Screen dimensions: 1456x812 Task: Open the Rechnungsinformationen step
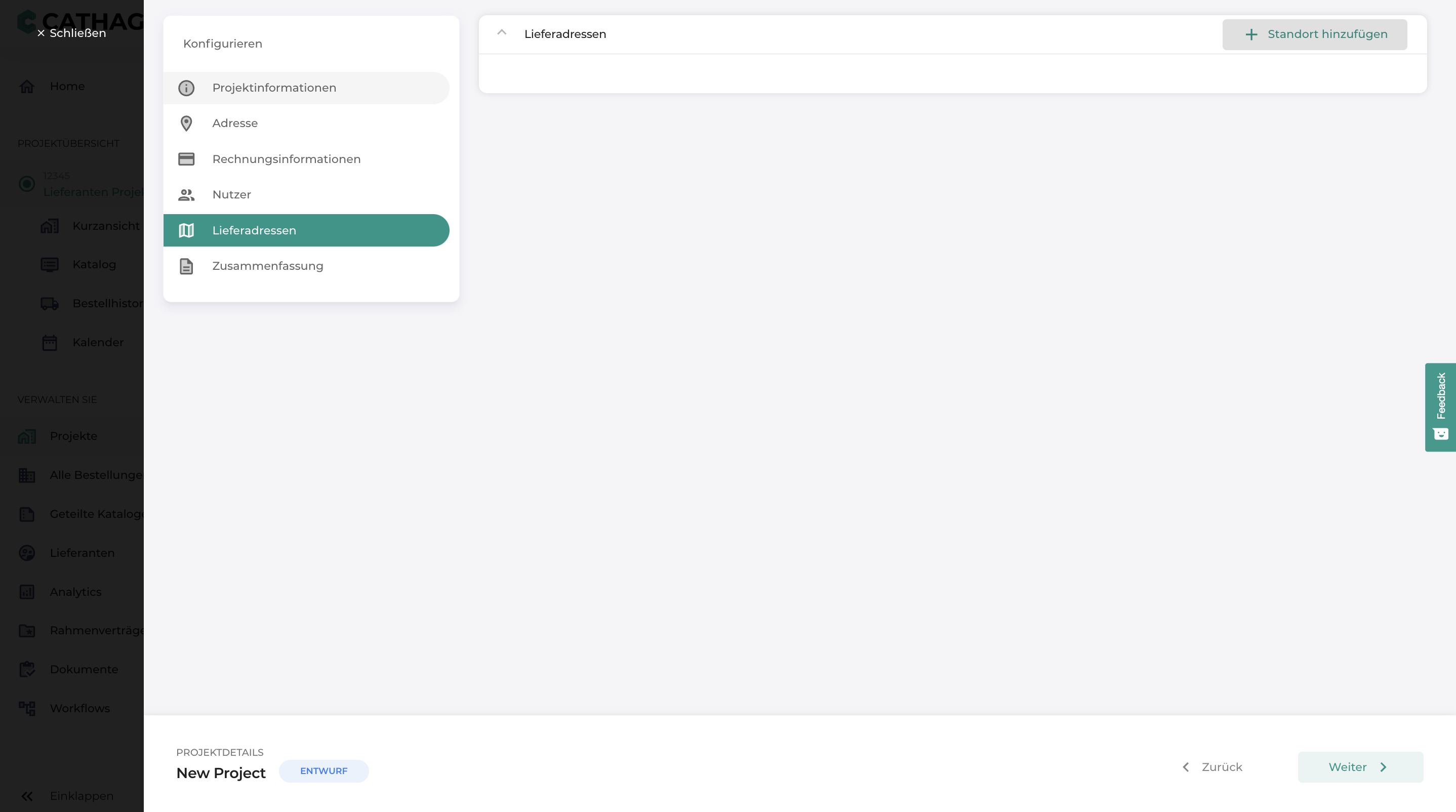pyautogui.click(x=306, y=159)
